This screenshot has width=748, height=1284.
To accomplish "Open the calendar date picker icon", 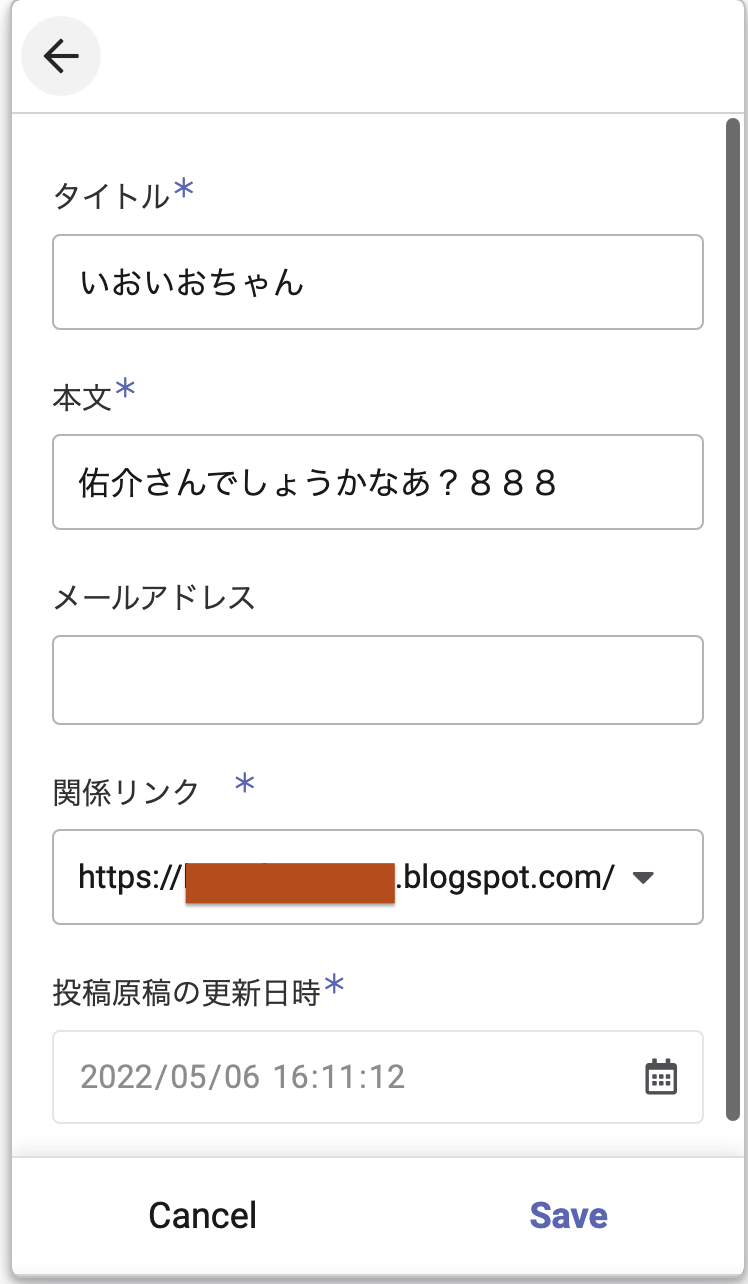I will [x=661, y=1077].
